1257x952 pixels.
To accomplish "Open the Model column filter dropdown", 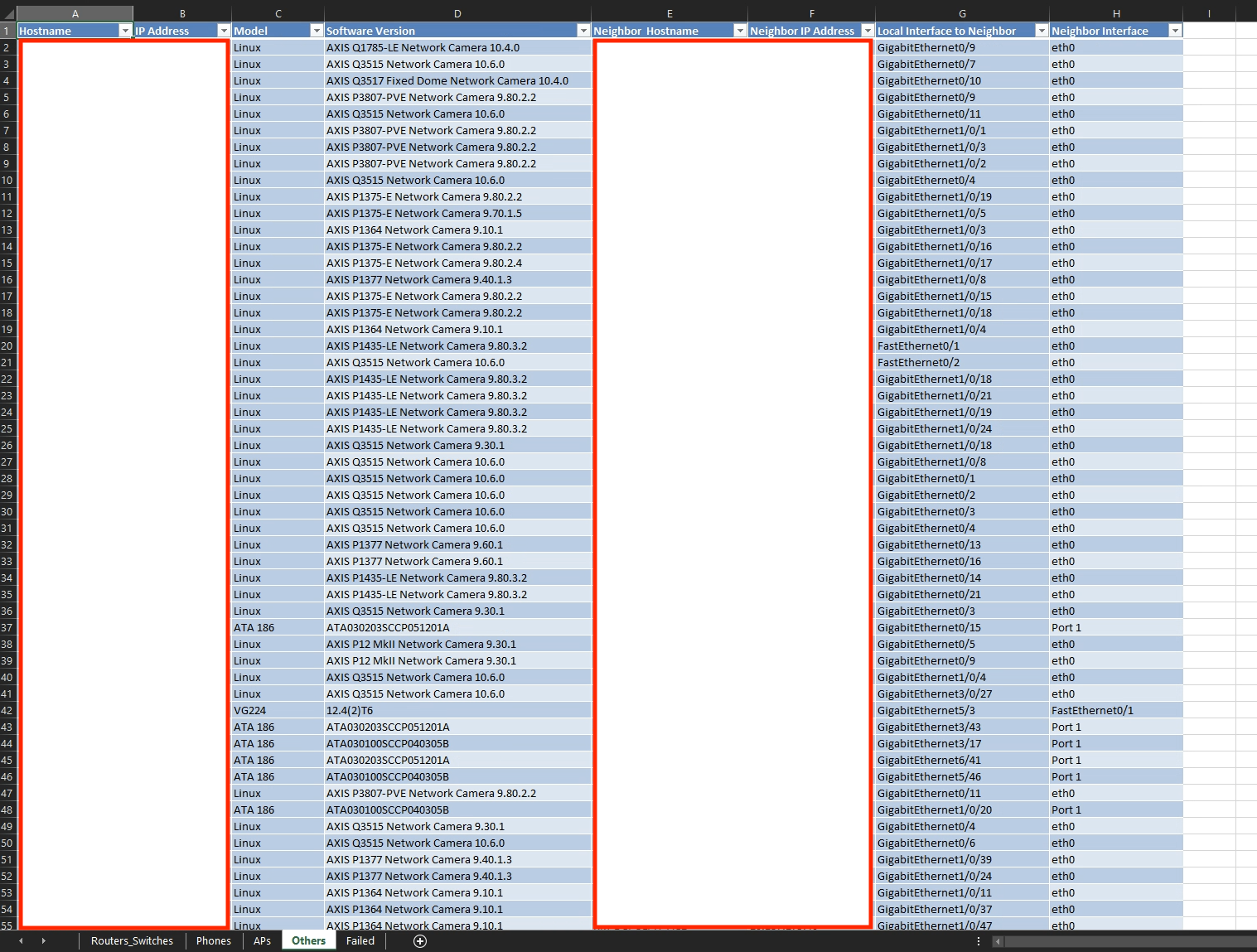I will point(316,31).
